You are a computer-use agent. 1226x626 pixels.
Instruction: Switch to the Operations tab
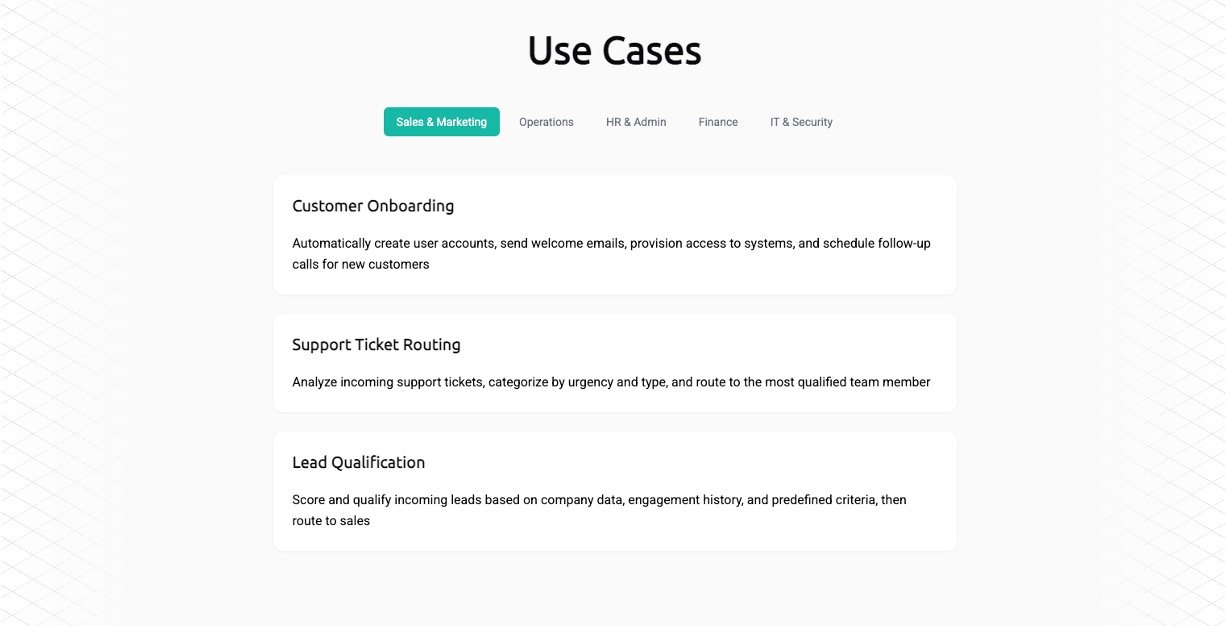tap(546, 122)
